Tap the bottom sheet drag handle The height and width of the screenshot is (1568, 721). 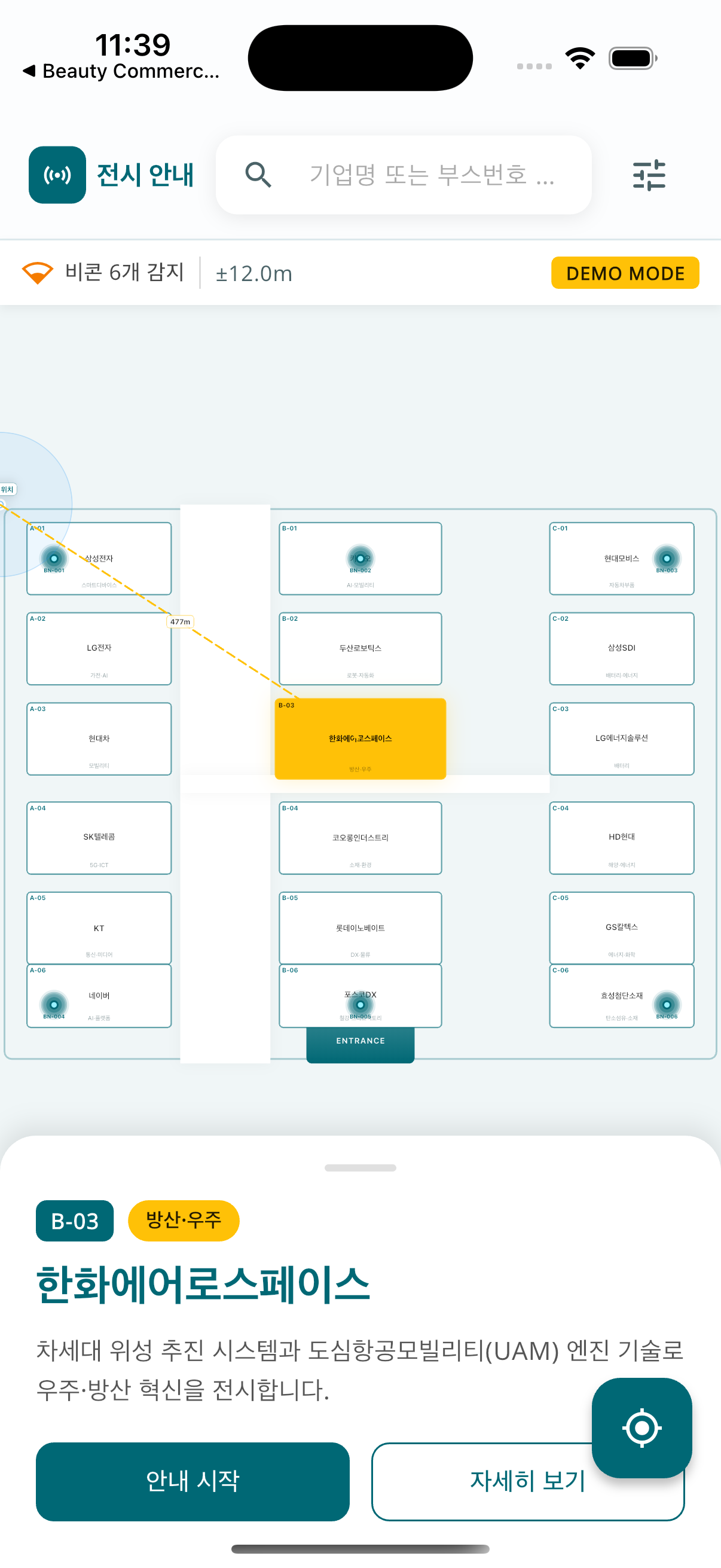360,1167
